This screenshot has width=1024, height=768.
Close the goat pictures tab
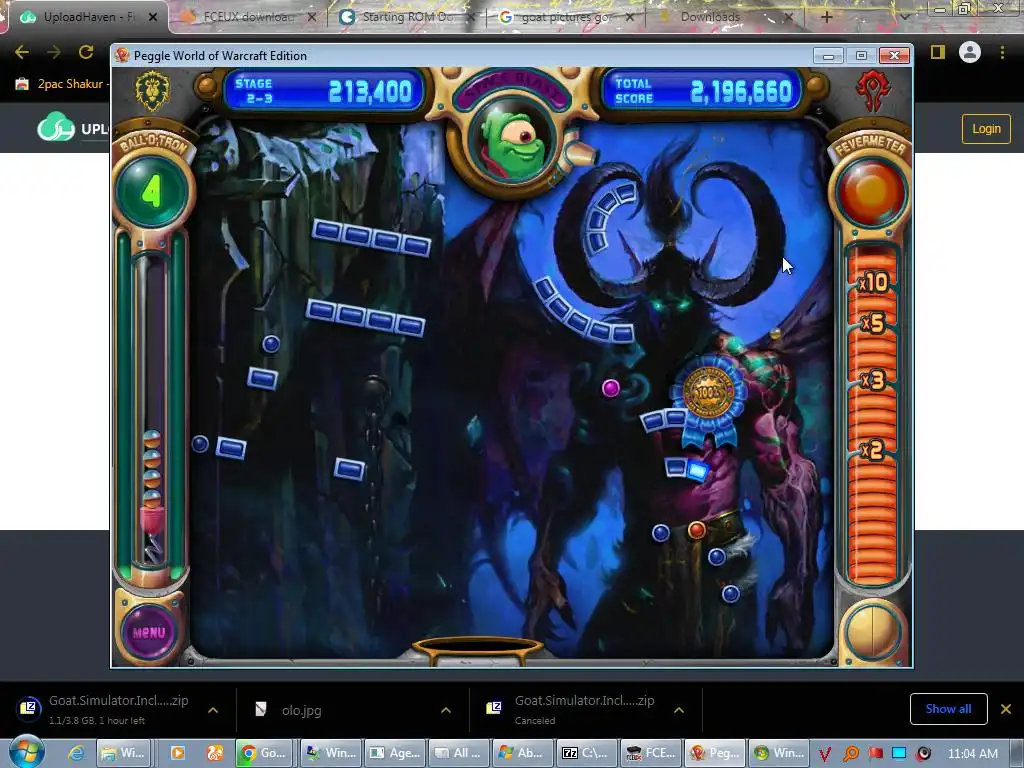[x=630, y=17]
